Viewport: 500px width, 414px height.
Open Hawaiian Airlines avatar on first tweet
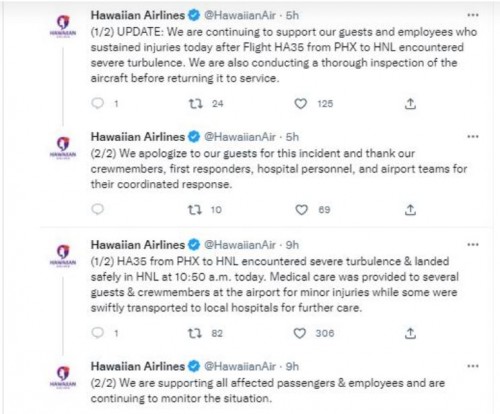63,26
